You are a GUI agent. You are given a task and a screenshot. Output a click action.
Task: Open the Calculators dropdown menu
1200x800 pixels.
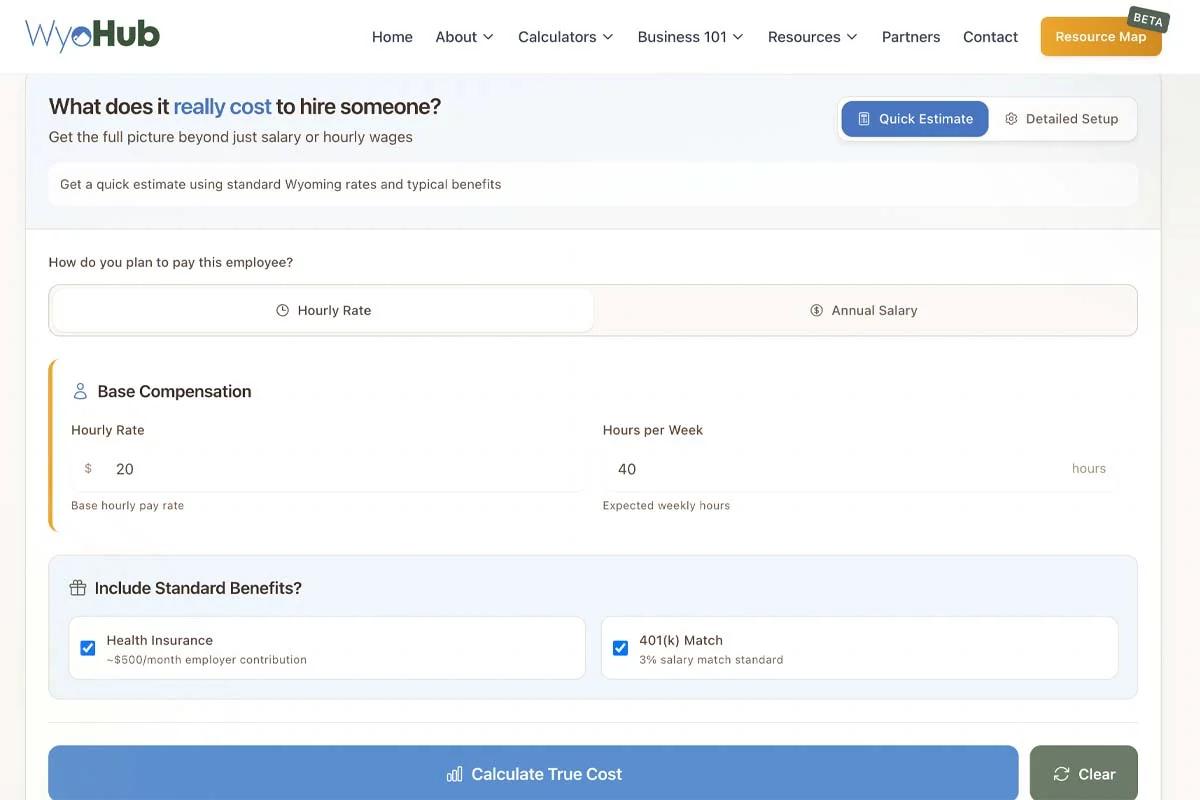coord(565,37)
